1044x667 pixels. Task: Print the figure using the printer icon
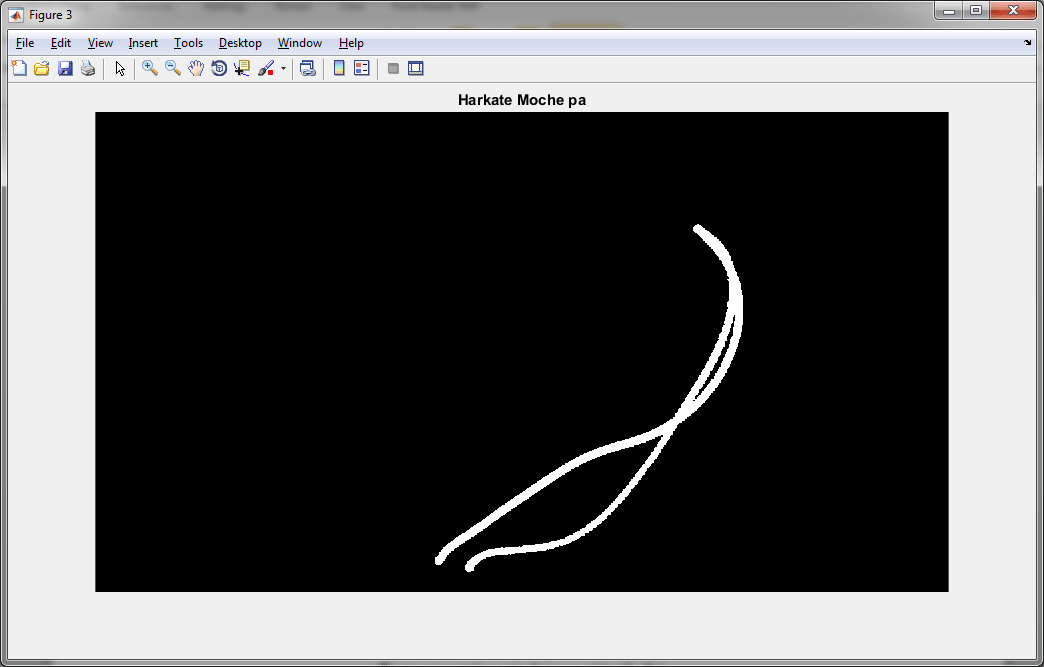88,68
